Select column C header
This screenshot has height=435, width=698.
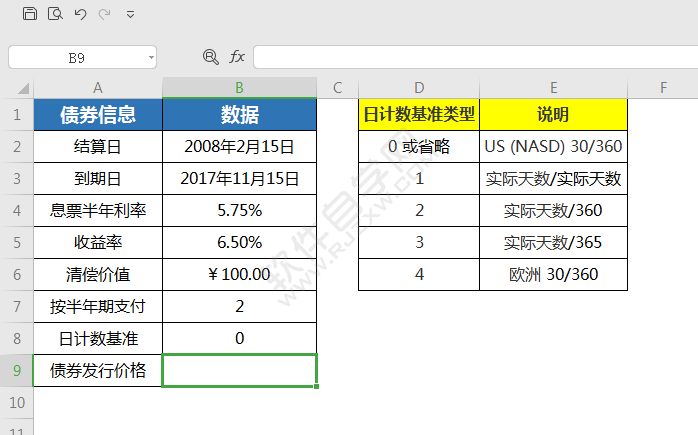tap(337, 88)
